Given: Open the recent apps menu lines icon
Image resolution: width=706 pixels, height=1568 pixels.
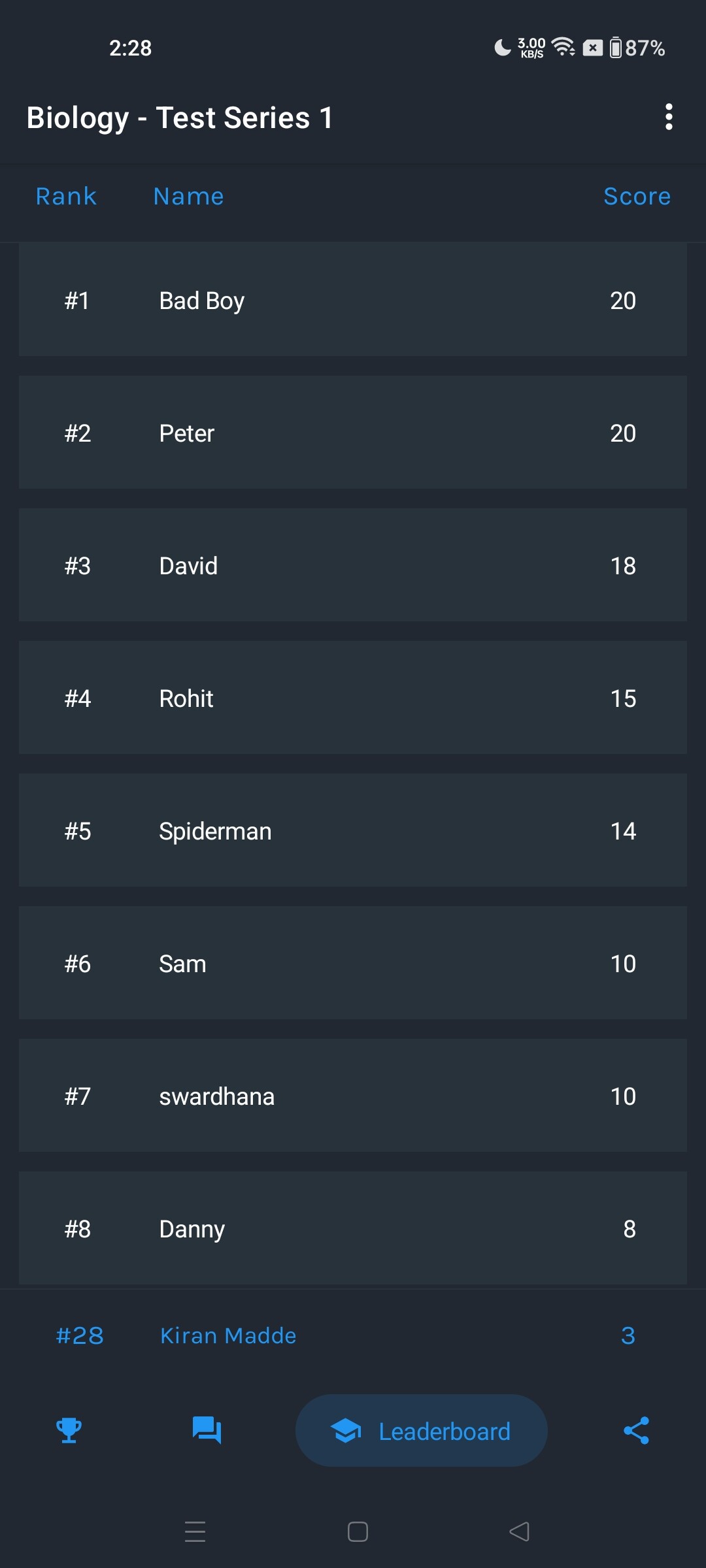Looking at the screenshot, I should tap(195, 1531).
